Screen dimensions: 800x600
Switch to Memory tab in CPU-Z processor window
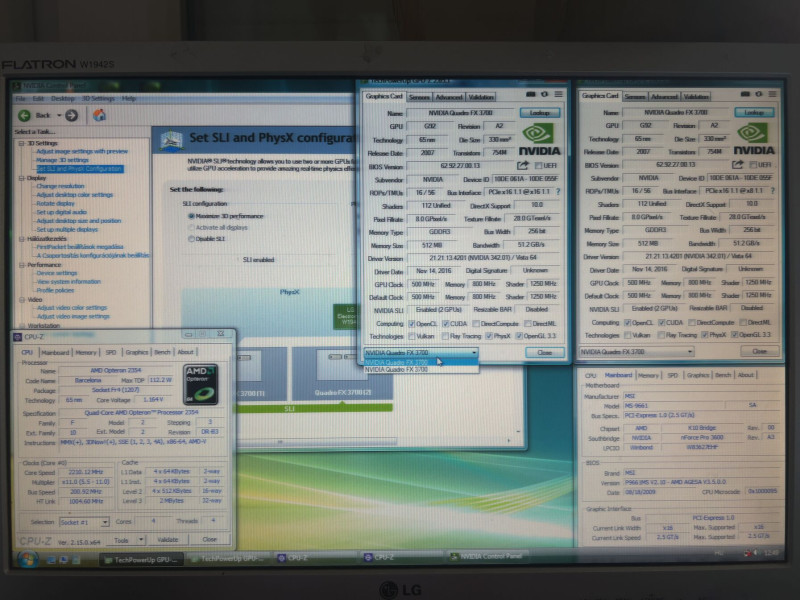click(x=85, y=352)
